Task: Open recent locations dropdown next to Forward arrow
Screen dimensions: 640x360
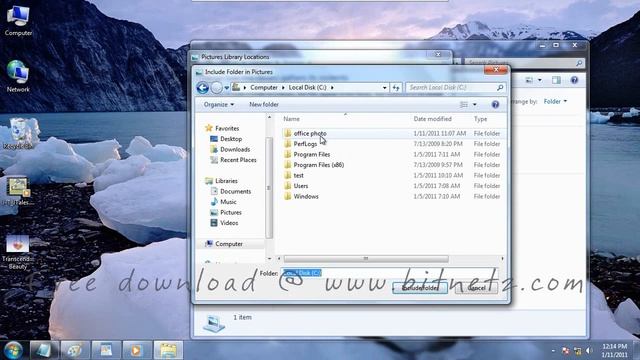Action: click(227, 88)
